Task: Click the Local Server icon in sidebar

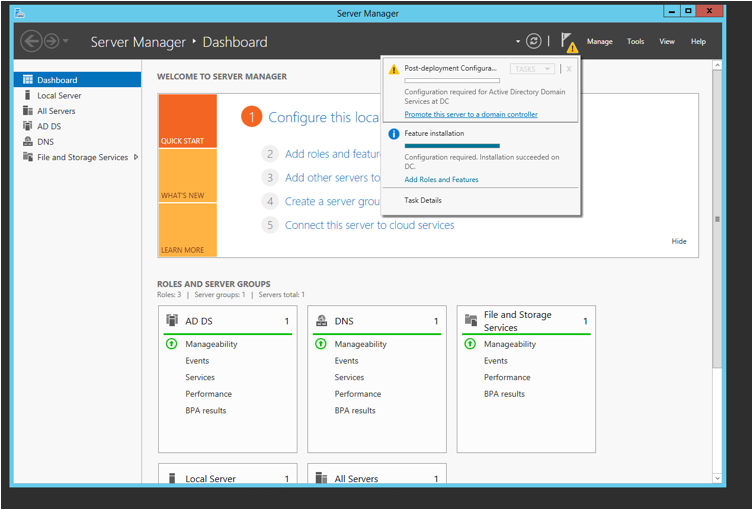Action: (x=27, y=95)
